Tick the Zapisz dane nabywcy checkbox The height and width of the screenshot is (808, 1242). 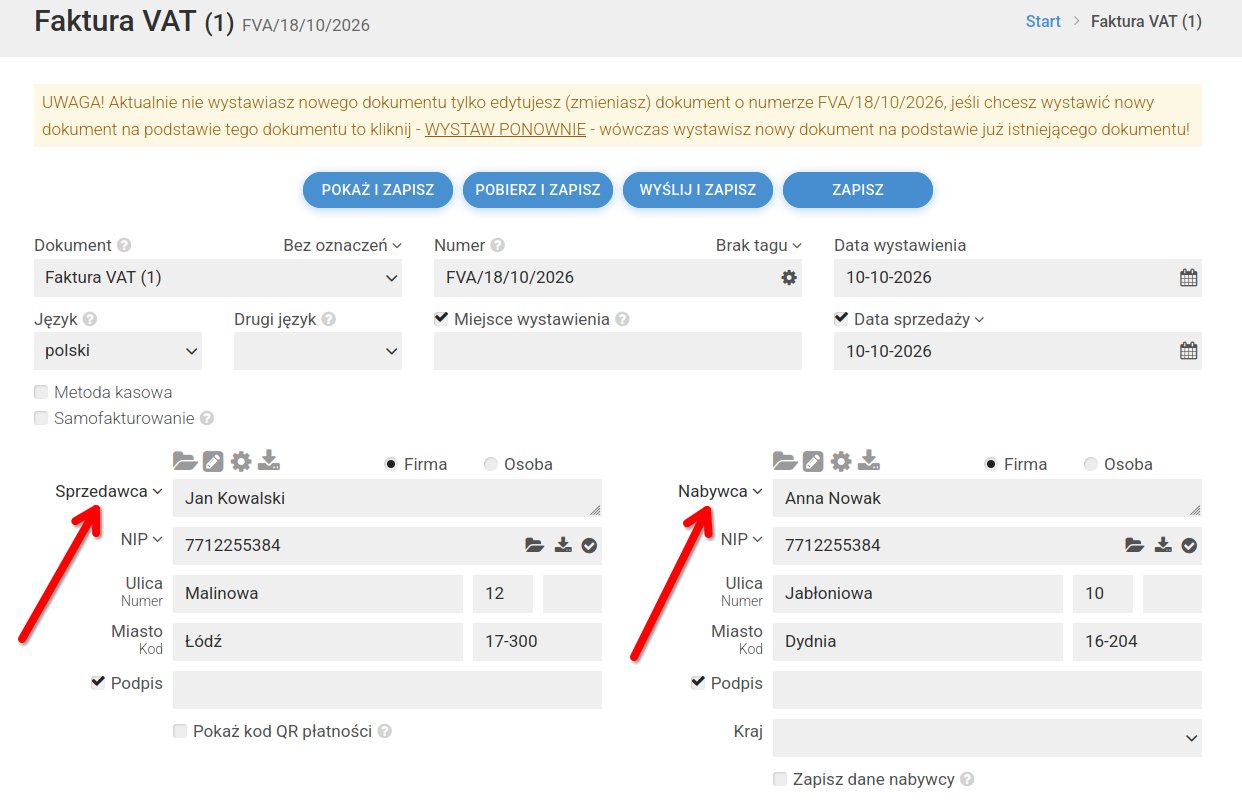pos(780,778)
